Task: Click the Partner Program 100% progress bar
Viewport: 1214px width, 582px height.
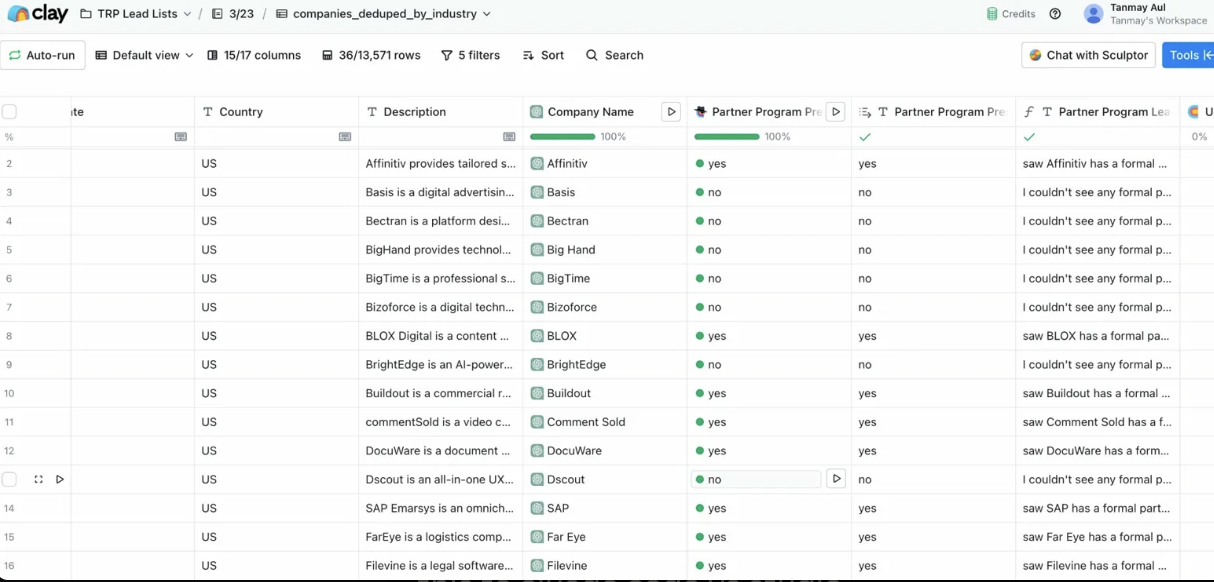Action: 726,137
